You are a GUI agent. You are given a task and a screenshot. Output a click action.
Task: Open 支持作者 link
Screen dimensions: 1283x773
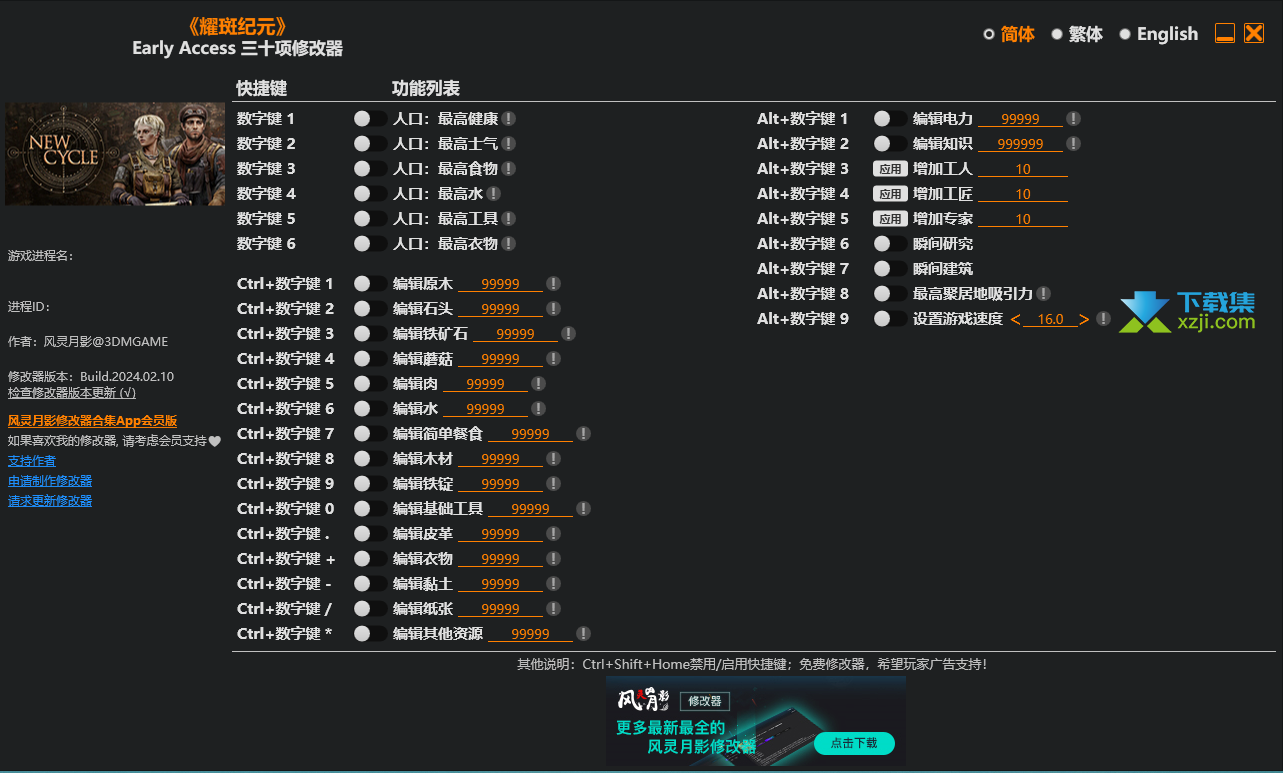pos(32,461)
